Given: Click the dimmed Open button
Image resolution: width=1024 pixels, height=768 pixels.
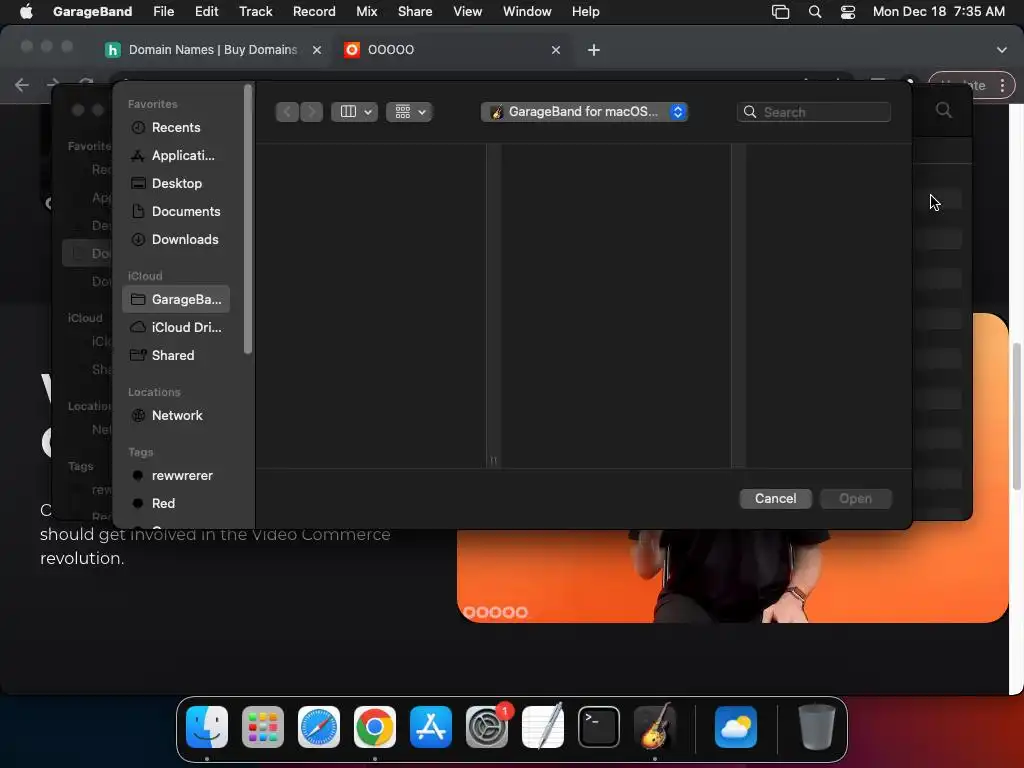Looking at the screenshot, I should [855, 498].
